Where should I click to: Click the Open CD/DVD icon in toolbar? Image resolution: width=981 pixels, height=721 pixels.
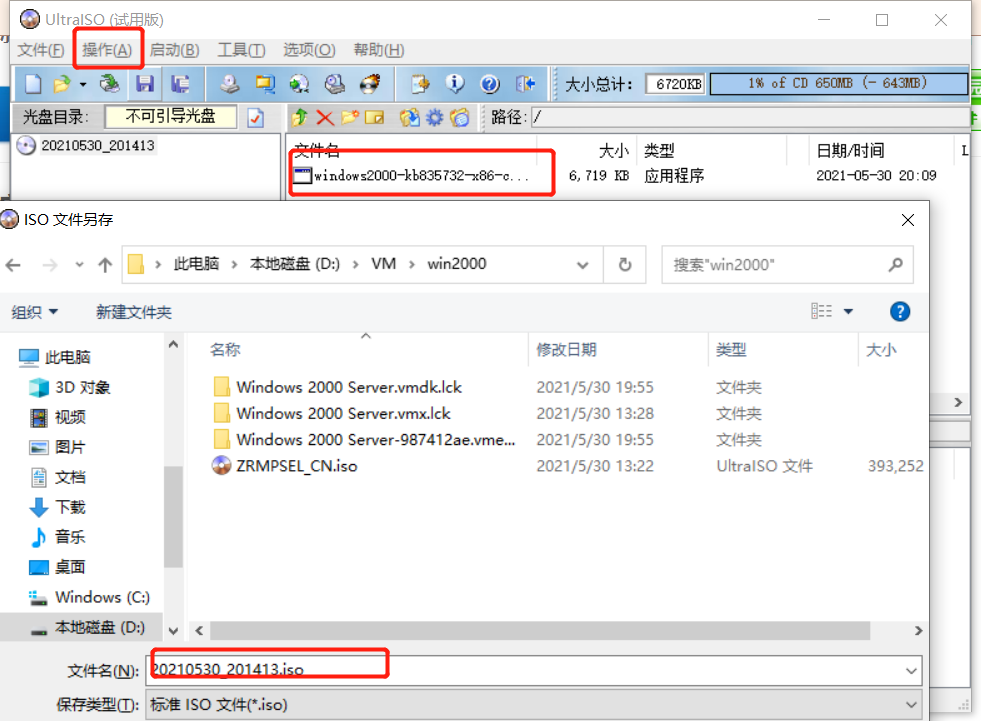(x=109, y=83)
